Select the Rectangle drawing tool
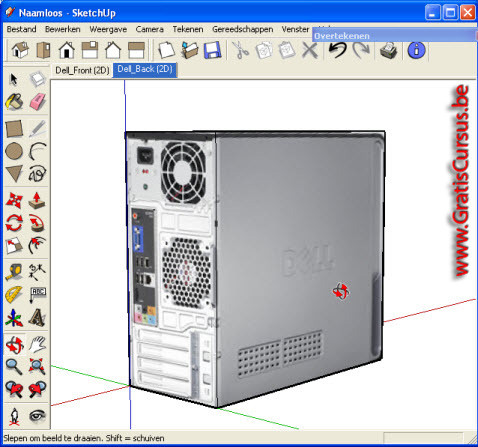 pyautogui.click(x=14, y=128)
